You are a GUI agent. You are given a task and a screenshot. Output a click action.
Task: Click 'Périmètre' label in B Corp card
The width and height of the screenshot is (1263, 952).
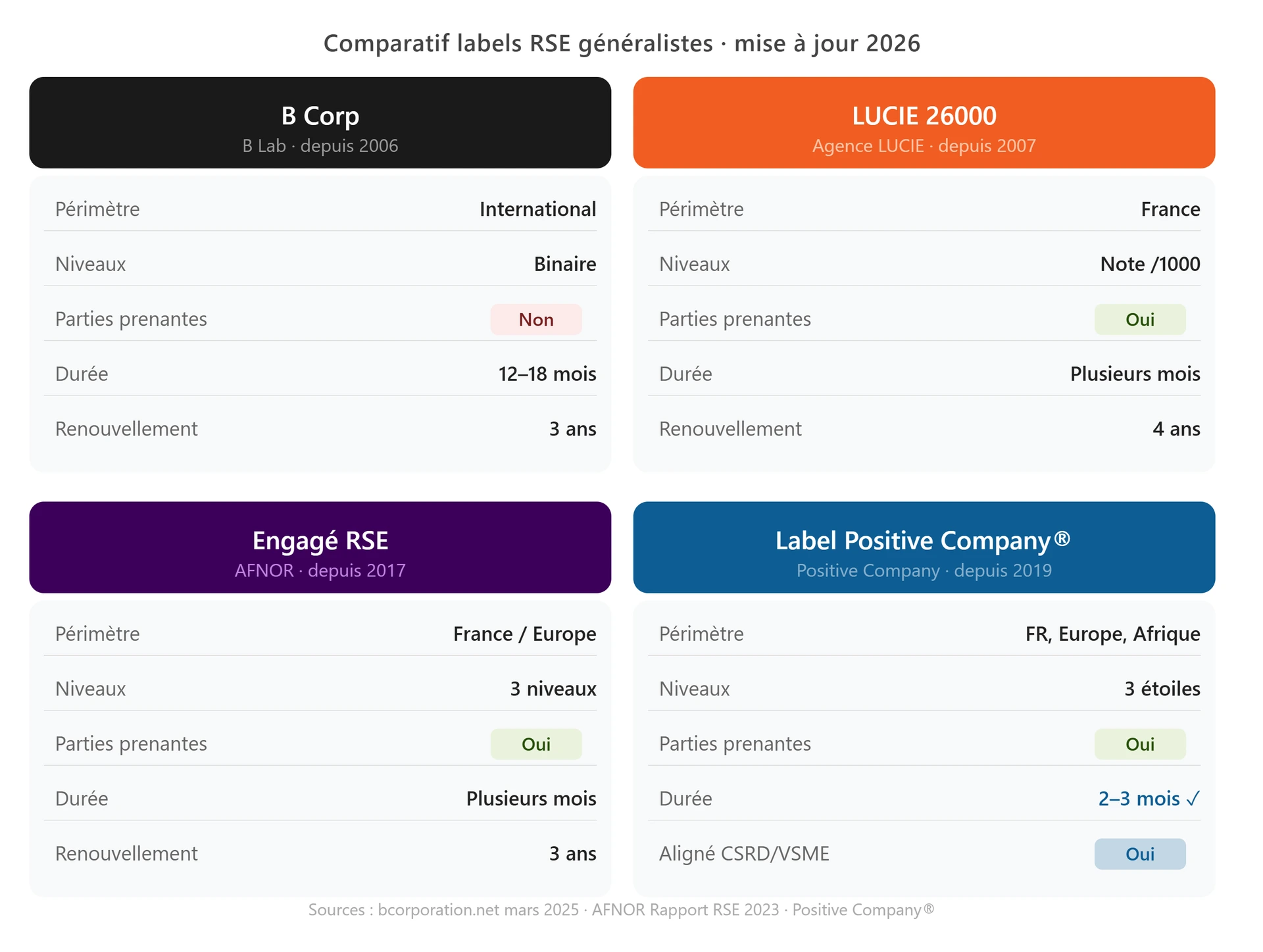coord(97,209)
